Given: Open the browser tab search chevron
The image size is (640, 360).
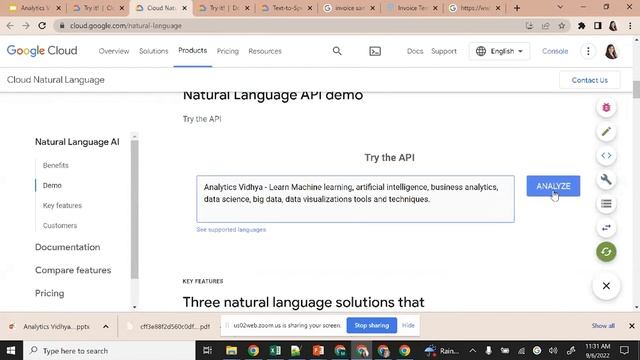Looking at the screenshot, I should (560, 7).
